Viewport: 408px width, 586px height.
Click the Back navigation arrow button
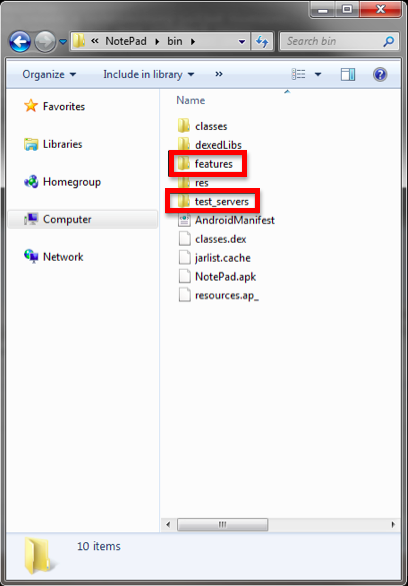20,41
